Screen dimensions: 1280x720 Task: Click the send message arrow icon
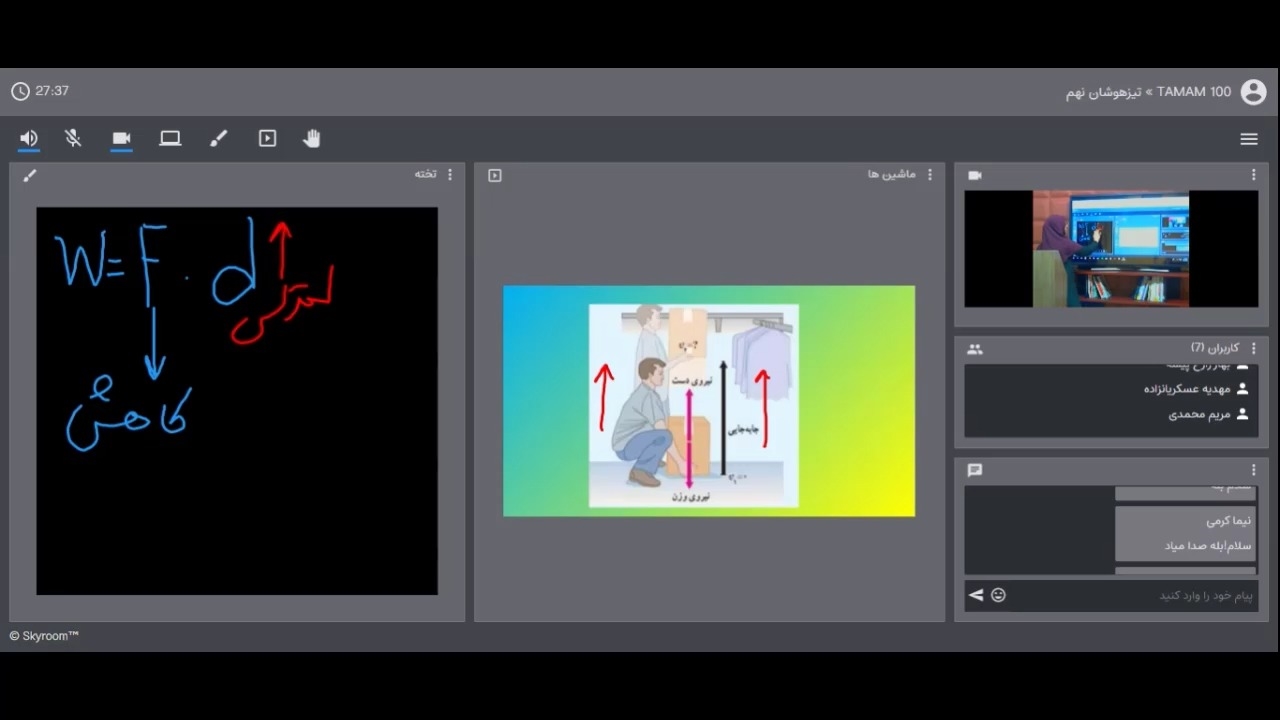click(976, 596)
